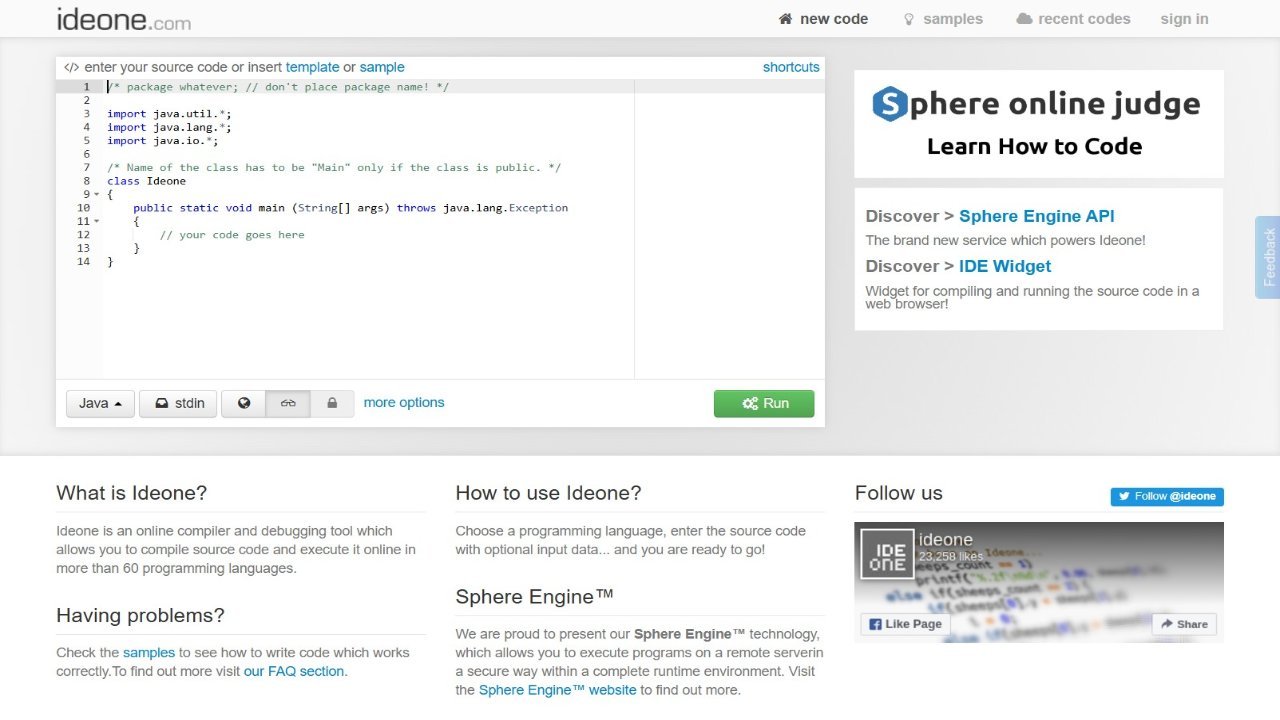Click the sign in menu item

tap(1184, 19)
